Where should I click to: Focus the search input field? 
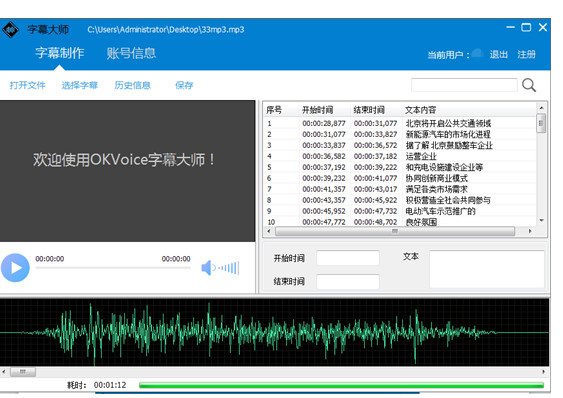pos(464,85)
